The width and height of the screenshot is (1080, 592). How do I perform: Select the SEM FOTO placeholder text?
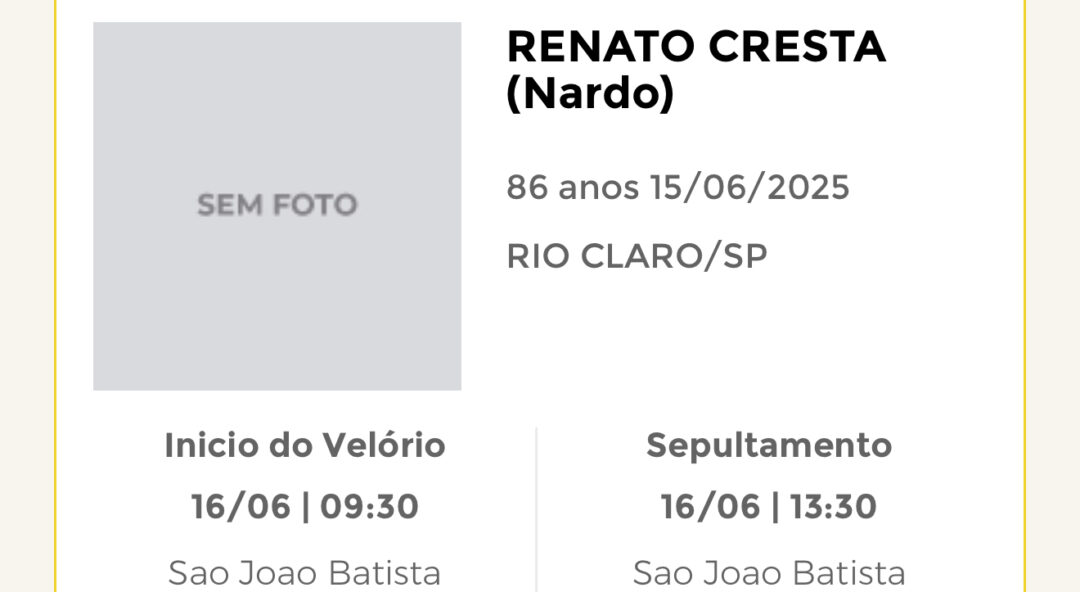pyautogui.click(x=277, y=205)
